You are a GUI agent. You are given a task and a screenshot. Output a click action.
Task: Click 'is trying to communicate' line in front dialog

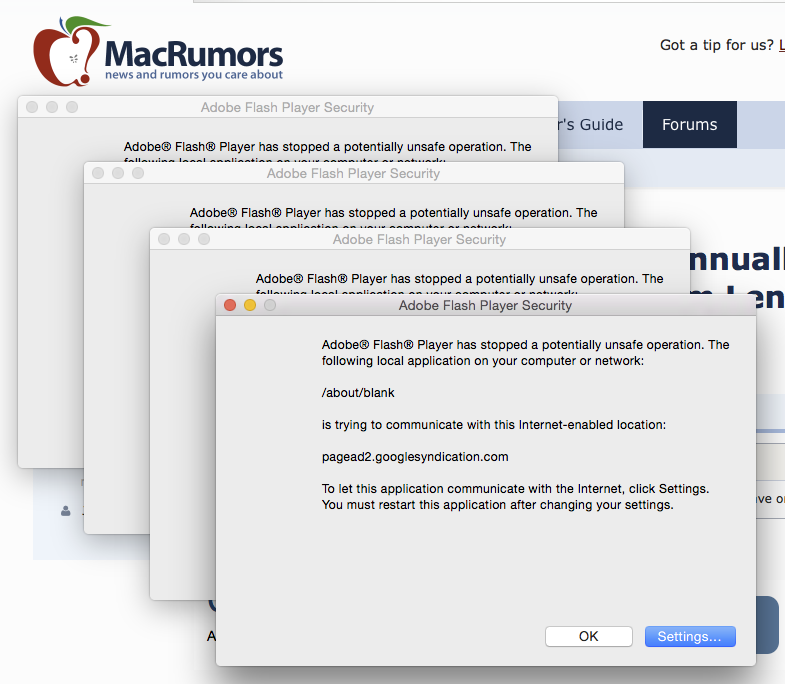494,425
